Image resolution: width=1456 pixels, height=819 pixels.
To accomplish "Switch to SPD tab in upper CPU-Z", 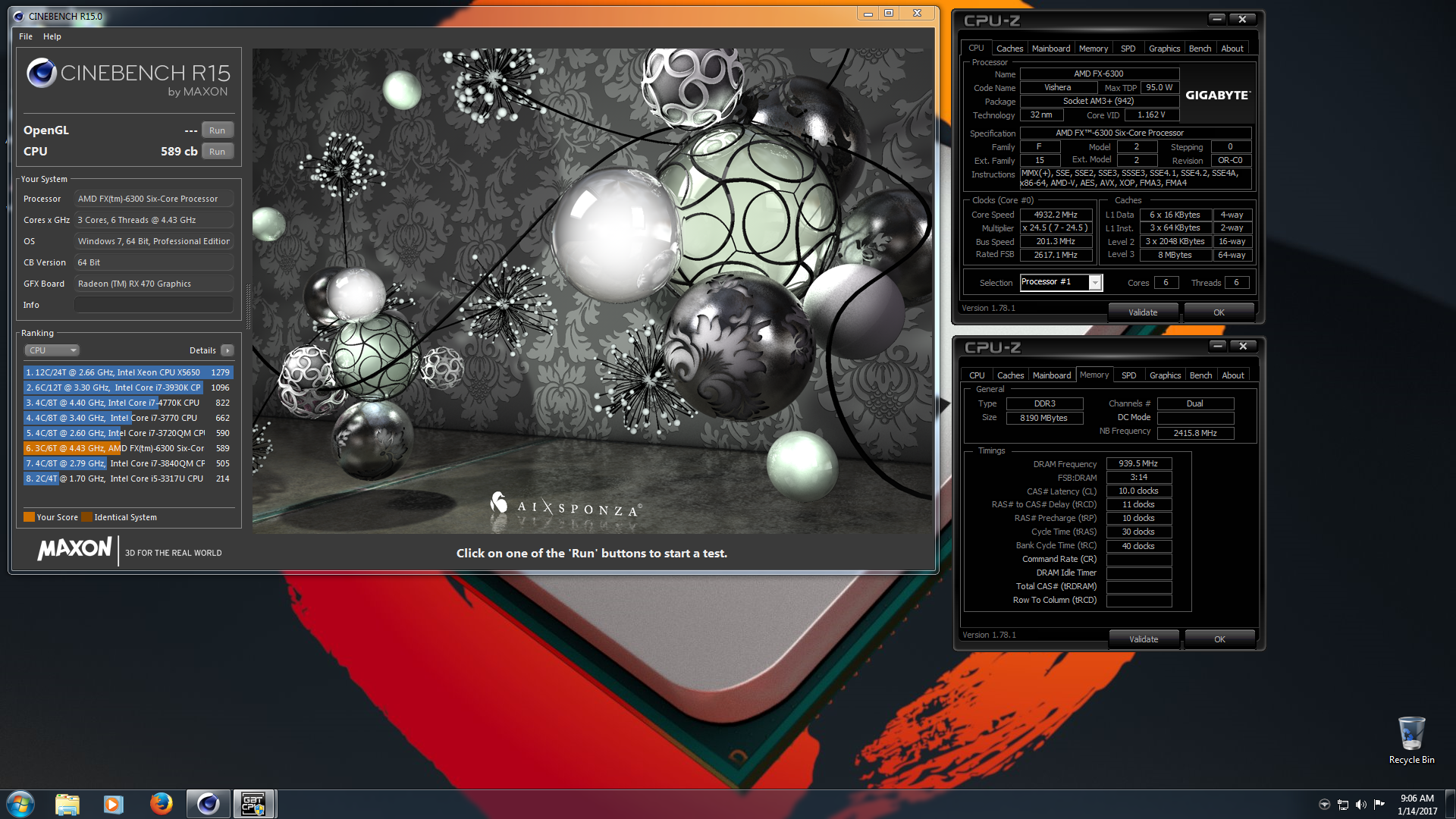I will pos(1128,49).
